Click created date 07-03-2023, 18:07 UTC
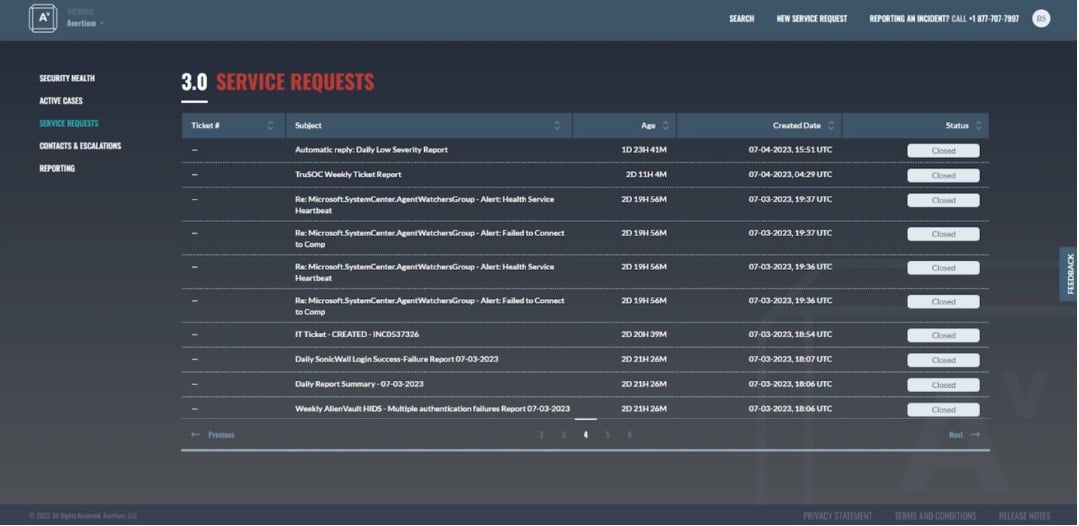 tap(790, 359)
